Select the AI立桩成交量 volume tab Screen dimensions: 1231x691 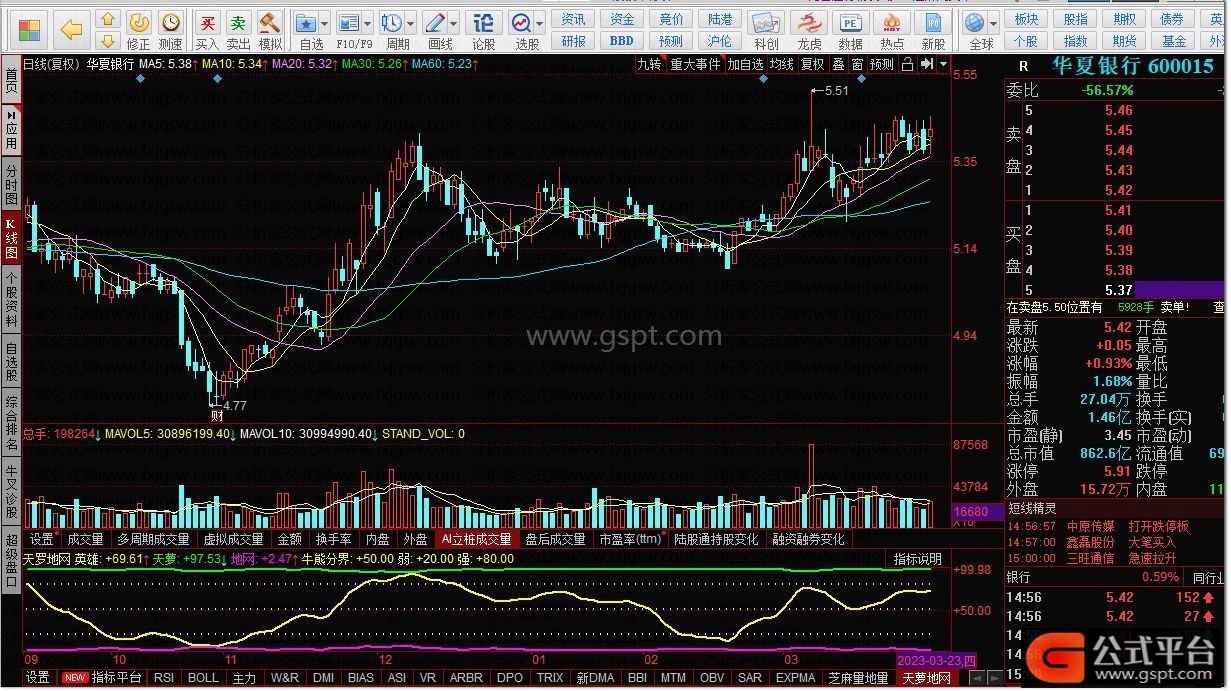tap(477, 539)
